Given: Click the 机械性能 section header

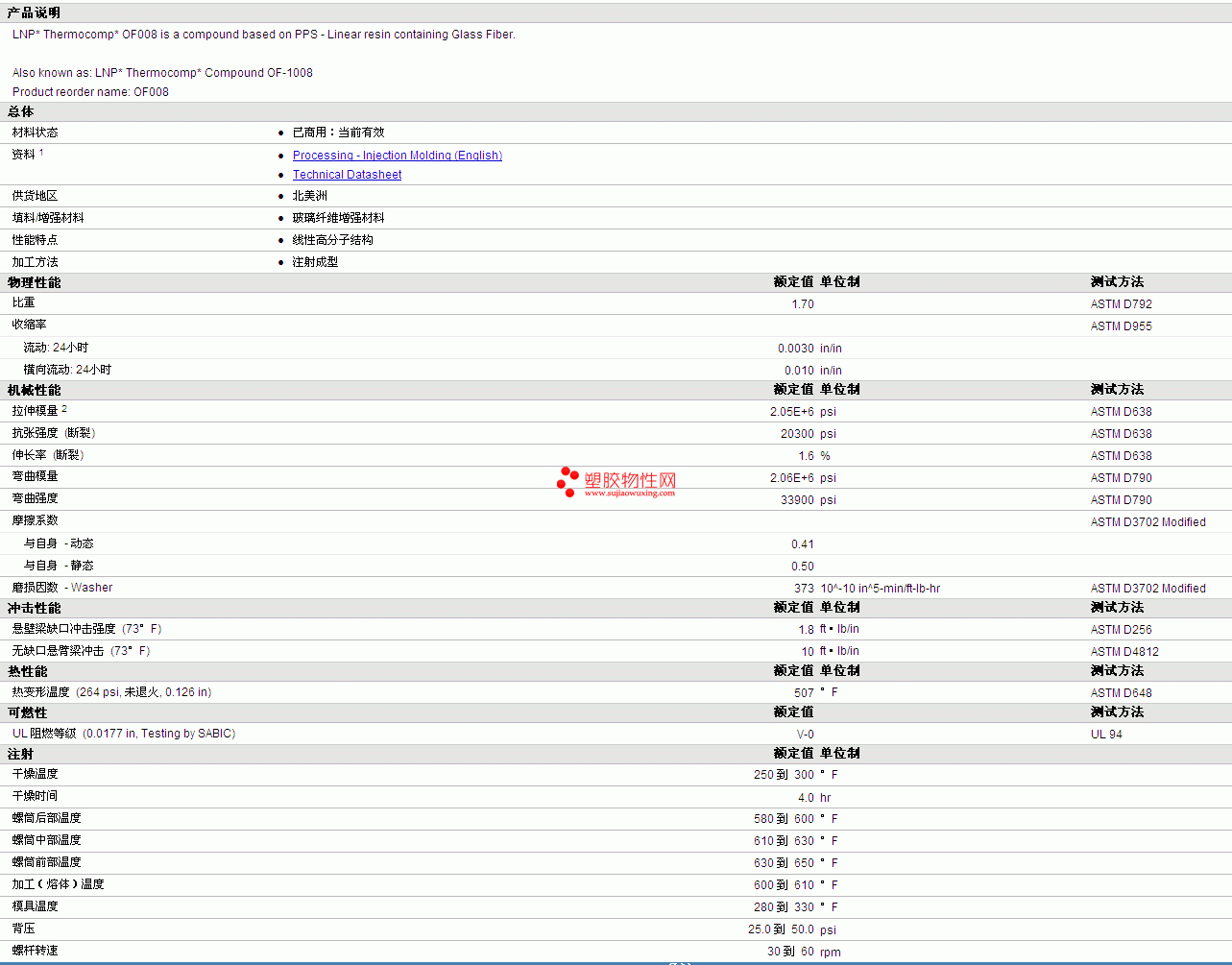Looking at the screenshot, I should [34, 390].
